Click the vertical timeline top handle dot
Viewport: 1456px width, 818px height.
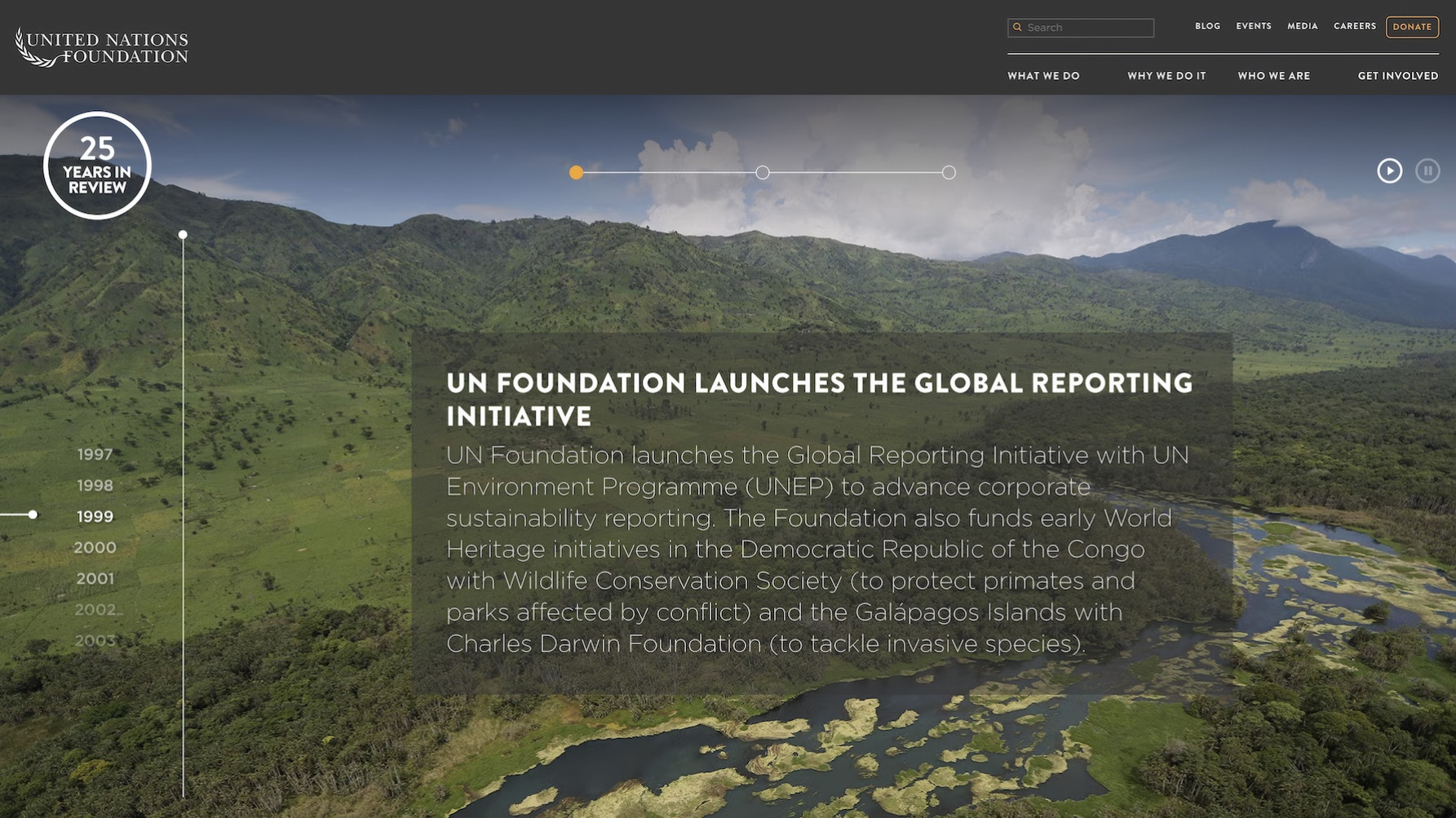(183, 234)
